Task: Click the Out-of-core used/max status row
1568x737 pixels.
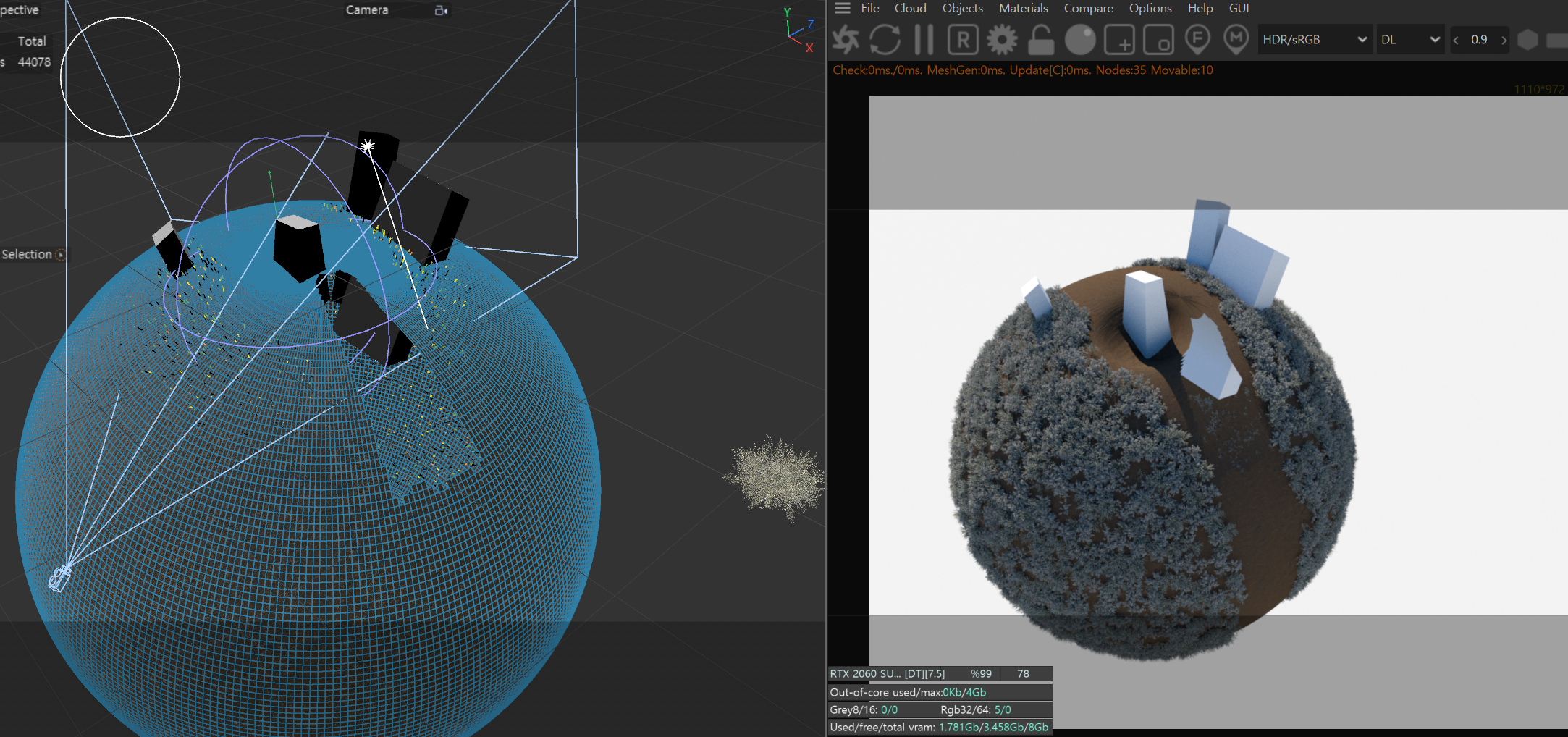Action: click(x=940, y=692)
